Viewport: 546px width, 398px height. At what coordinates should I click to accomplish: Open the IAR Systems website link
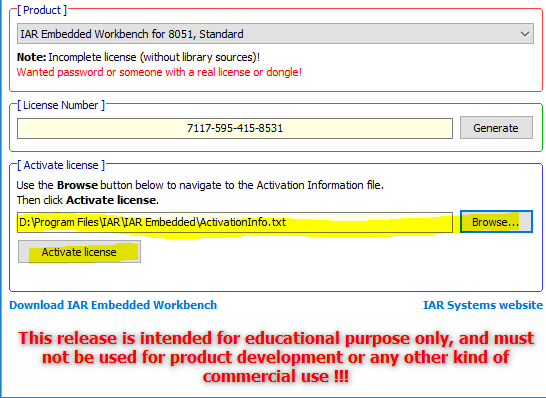483,305
